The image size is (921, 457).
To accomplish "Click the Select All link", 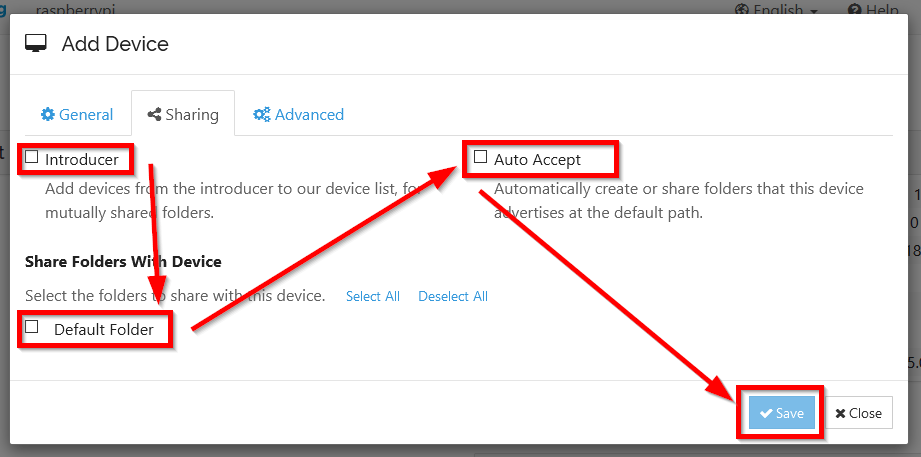I will 373,296.
